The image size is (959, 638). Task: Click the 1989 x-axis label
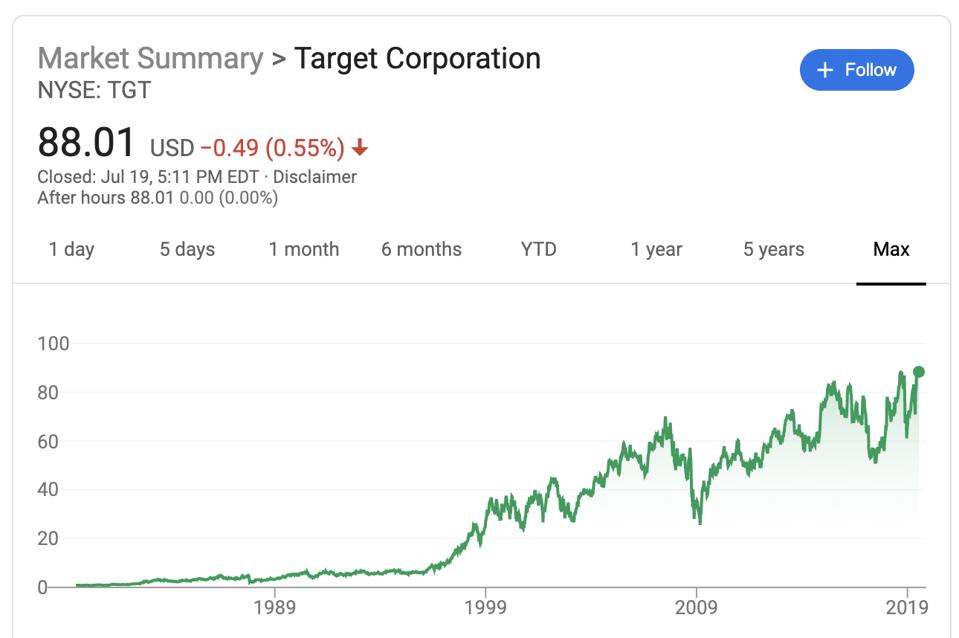pos(274,608)
